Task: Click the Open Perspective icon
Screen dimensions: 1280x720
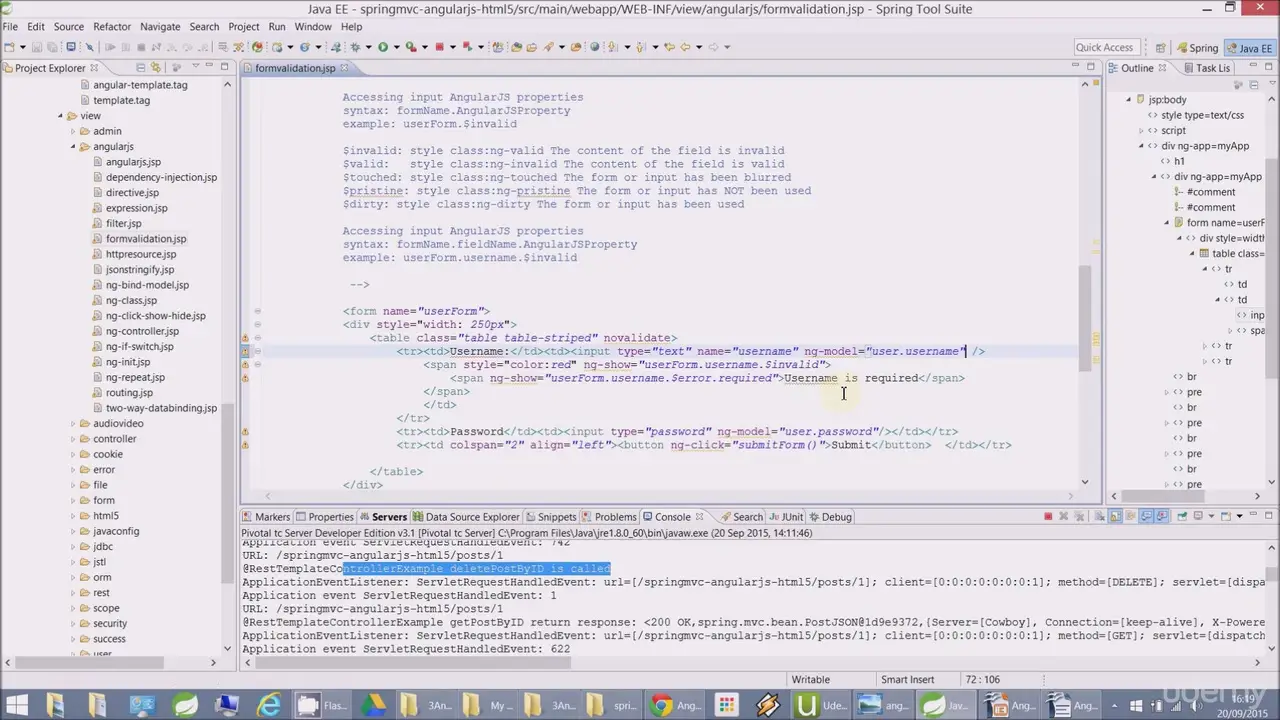Action: [1161, 47]
